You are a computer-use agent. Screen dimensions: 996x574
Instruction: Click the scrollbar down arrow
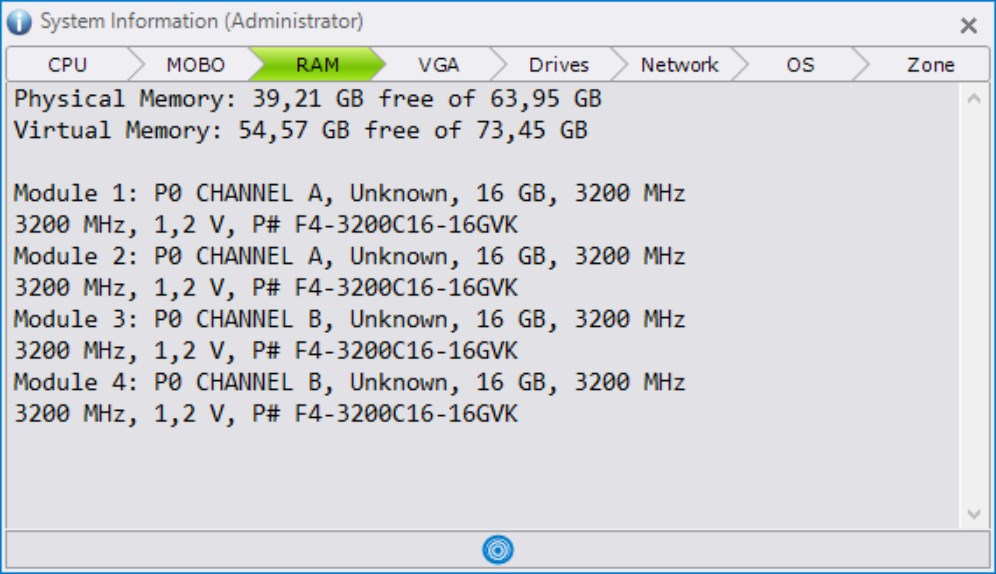pos(975,514)
